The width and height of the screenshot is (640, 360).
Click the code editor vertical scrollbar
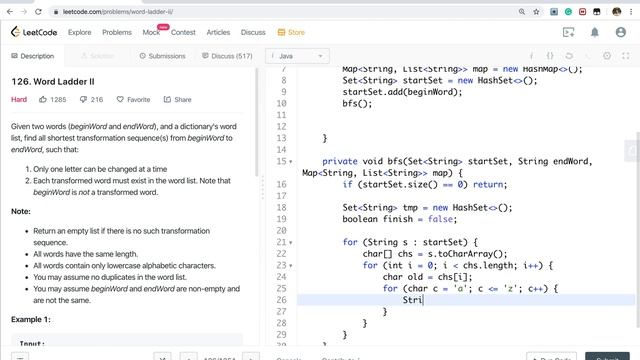[x=637, y=229]
